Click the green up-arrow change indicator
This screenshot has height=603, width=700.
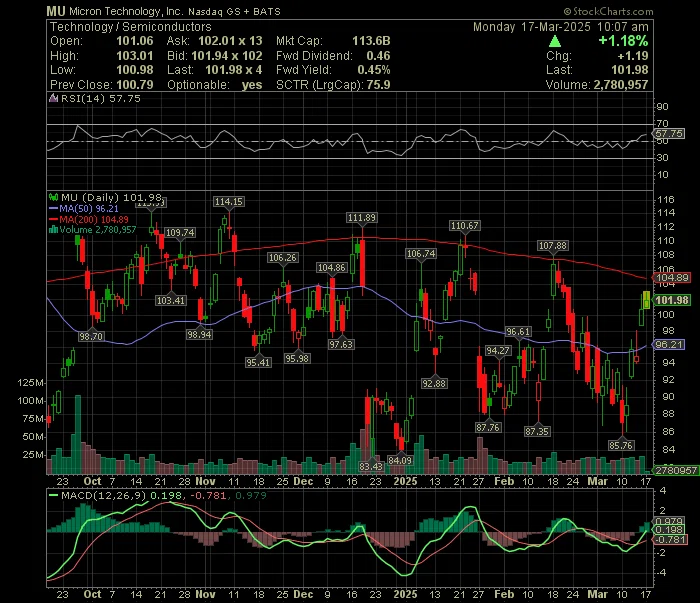pyautogui.click(x=555, y=42)
